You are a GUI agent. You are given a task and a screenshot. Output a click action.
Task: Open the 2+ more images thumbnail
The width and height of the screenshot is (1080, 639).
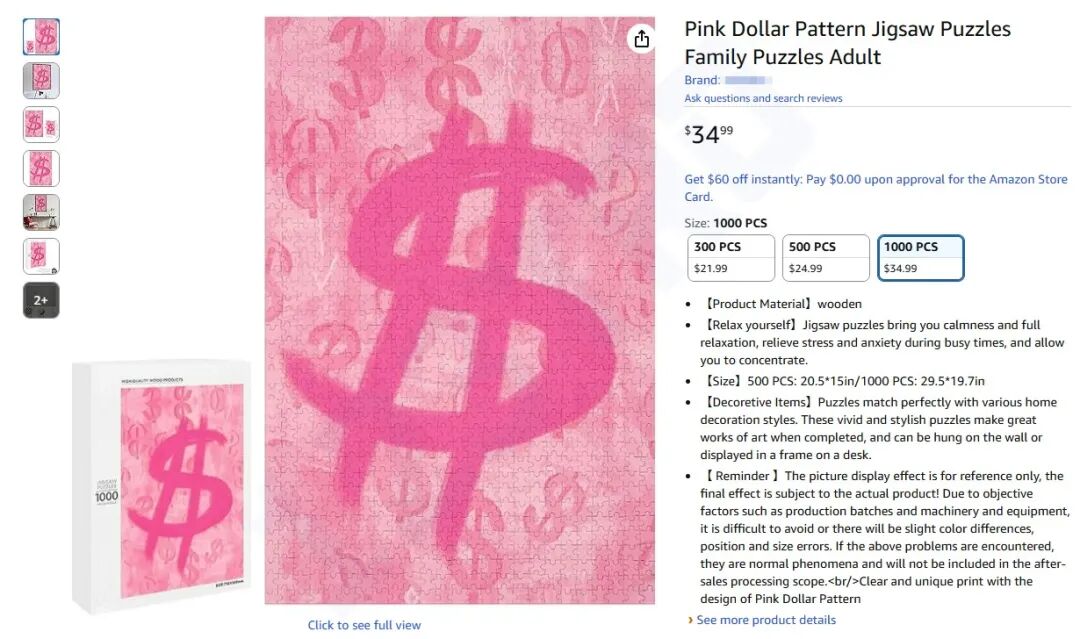click(41, 300)
